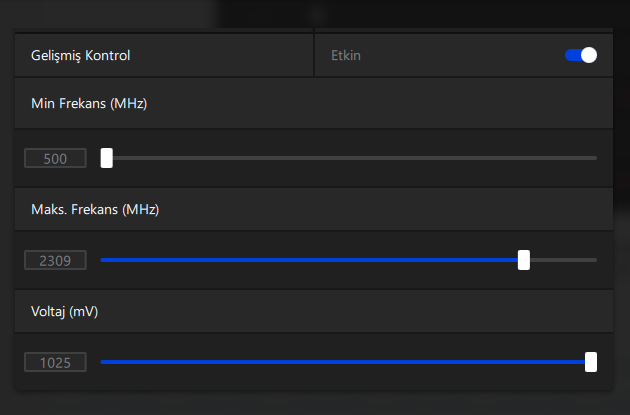630x415 pixels.
Task: Click the Min Frekans track just right of its handle
Action: click(125, 158)
